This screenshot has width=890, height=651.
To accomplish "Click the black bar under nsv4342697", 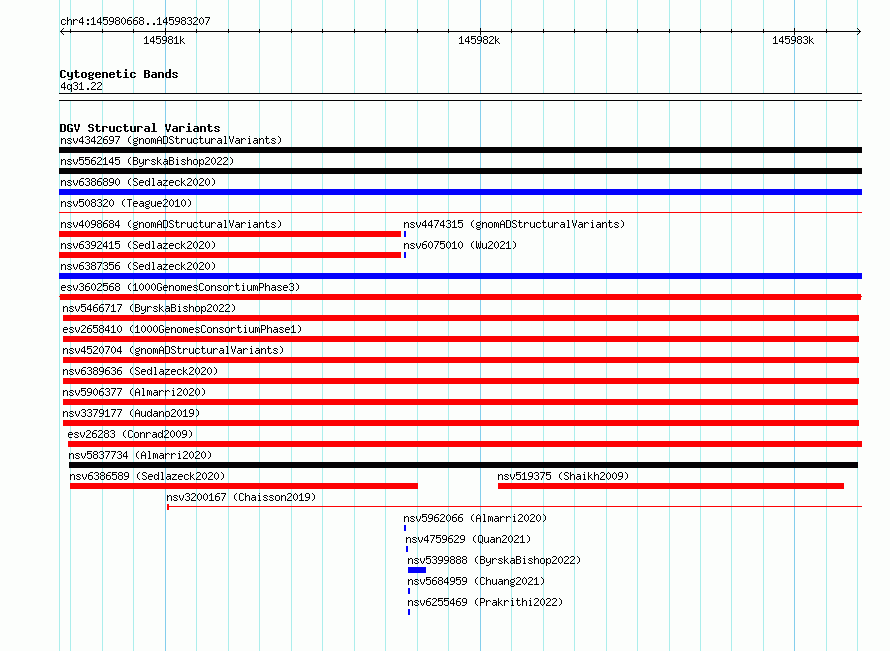I will (460, 150).
